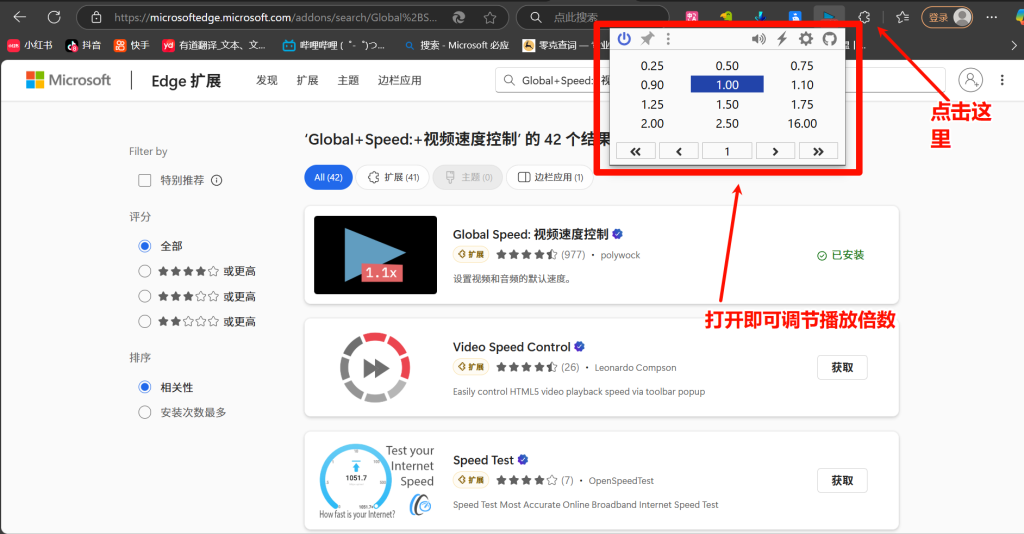Screen dimensions: 1024x534
Task: Open the 抖音 bookmark
Action: [83, 45]
